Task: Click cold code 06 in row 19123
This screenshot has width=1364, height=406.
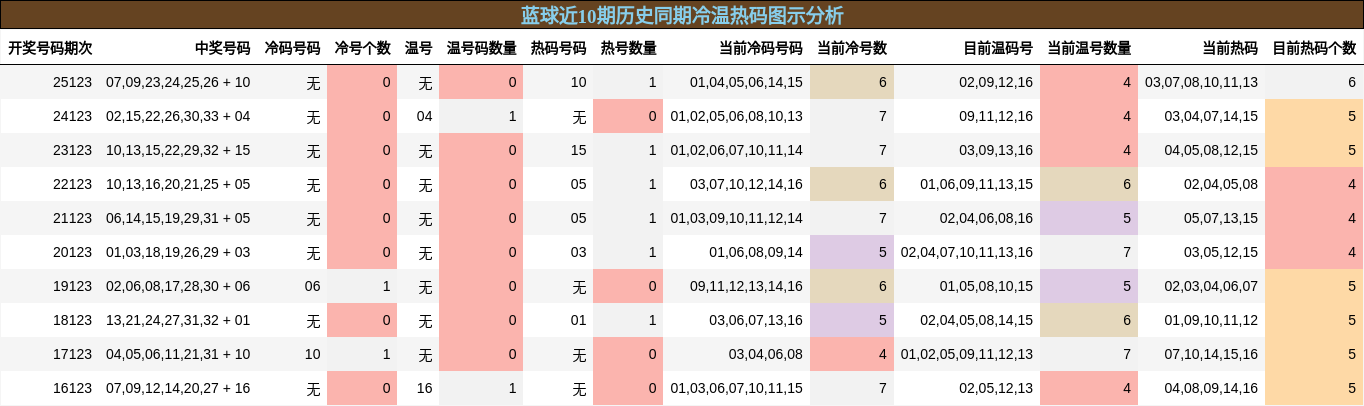Action: coord(313,286)
